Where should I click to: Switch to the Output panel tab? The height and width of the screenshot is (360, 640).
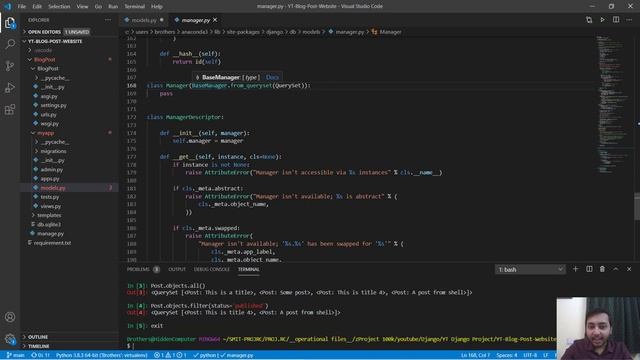[177, 269]
